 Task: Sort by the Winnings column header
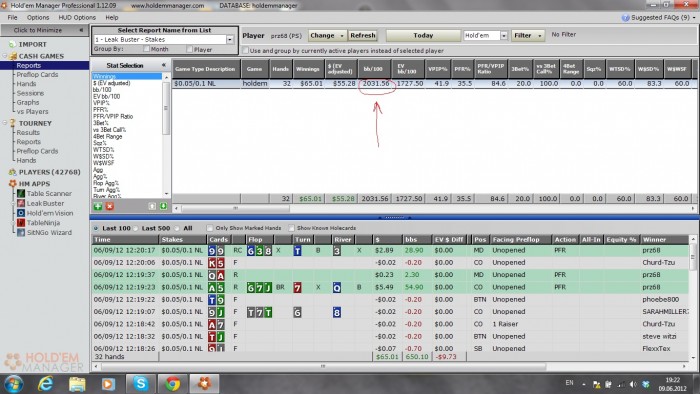[308, 69]
